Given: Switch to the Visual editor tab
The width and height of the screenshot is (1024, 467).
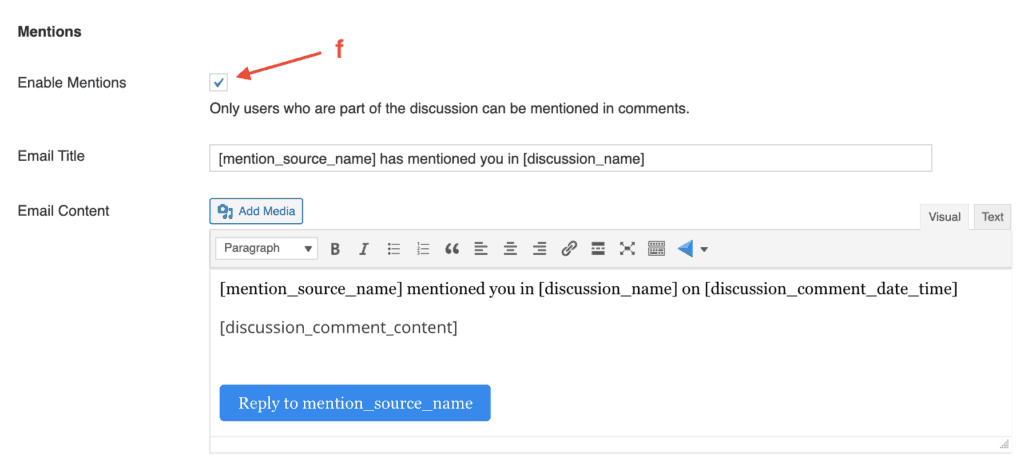Looking at the screenshot, I should click(944, 217).
